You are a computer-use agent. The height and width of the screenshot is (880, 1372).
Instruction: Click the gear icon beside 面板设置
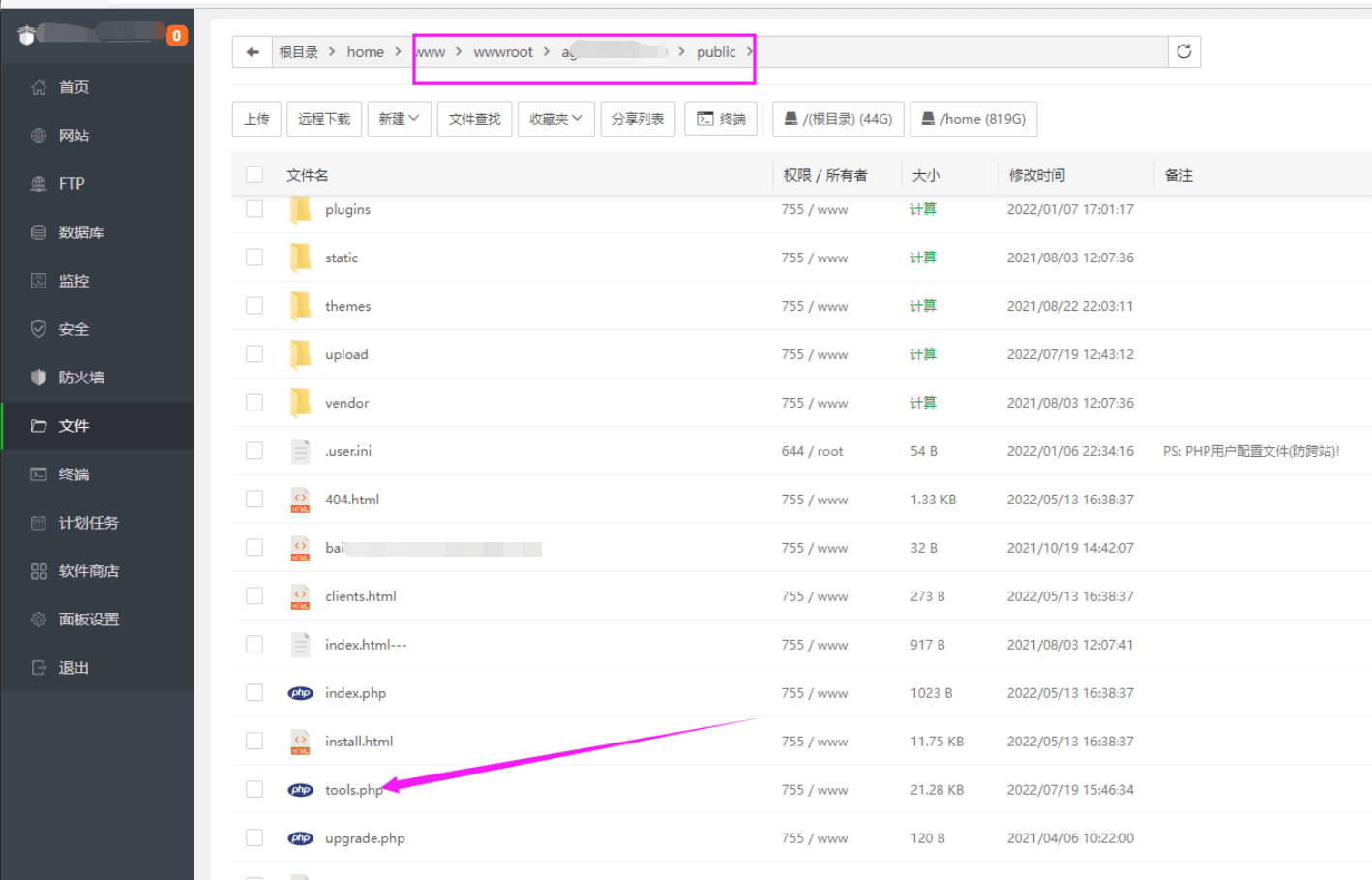[x=39, y=620]
